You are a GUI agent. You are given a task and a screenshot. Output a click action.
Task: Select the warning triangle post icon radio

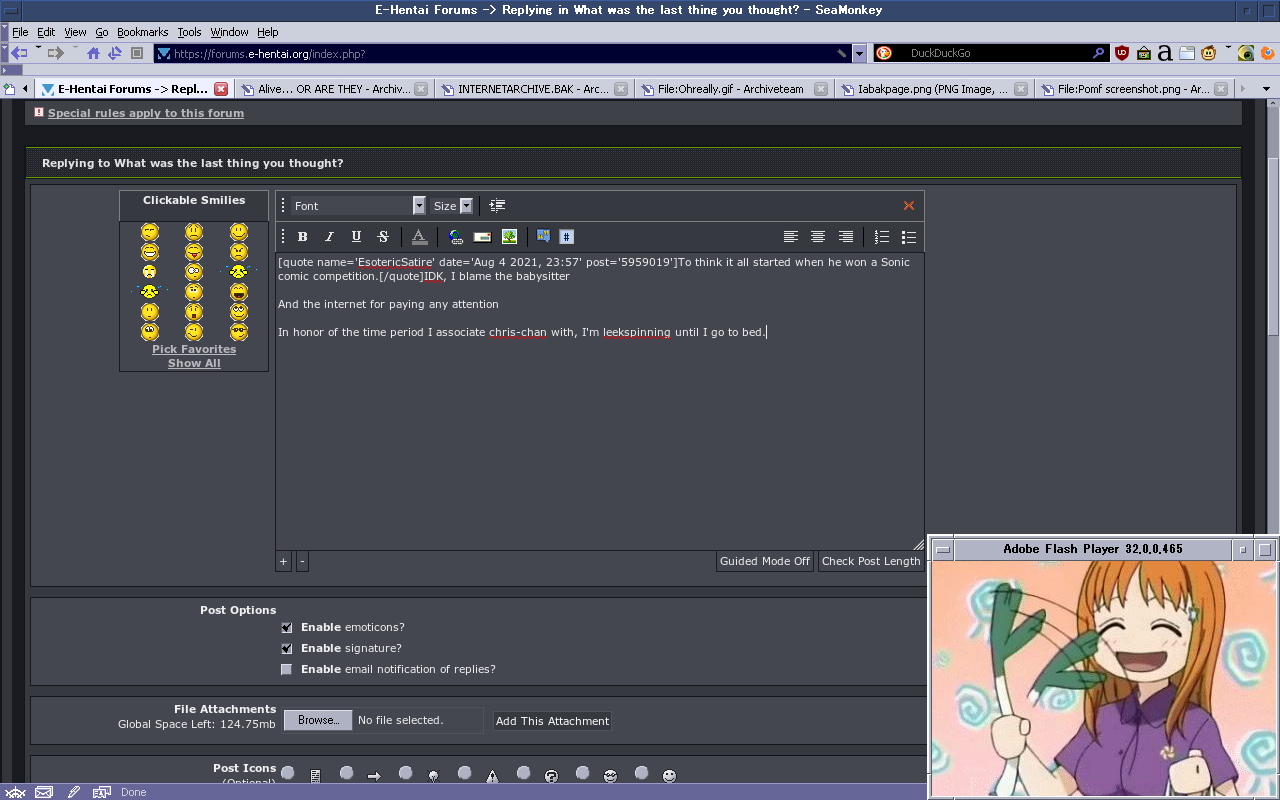coord(465,773)
